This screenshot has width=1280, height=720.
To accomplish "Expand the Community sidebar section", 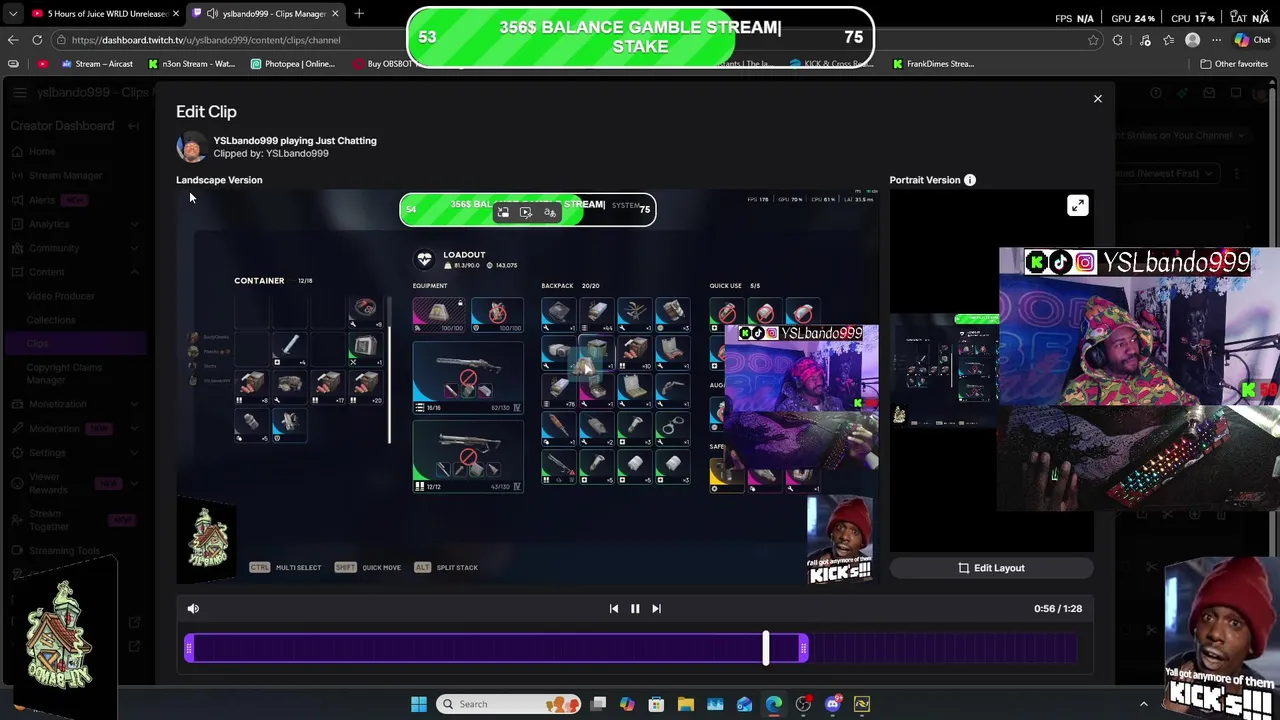I will (134, 248).
